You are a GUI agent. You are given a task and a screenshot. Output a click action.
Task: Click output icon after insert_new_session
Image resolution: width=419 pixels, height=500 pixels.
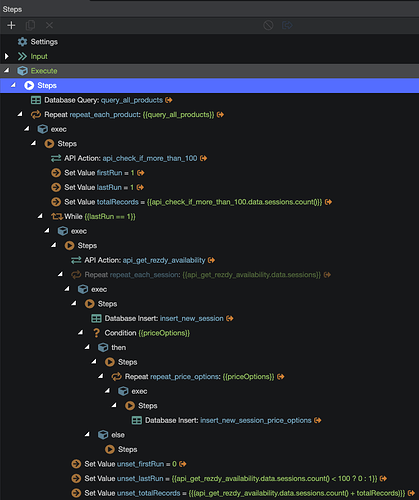tap(229, 318)
